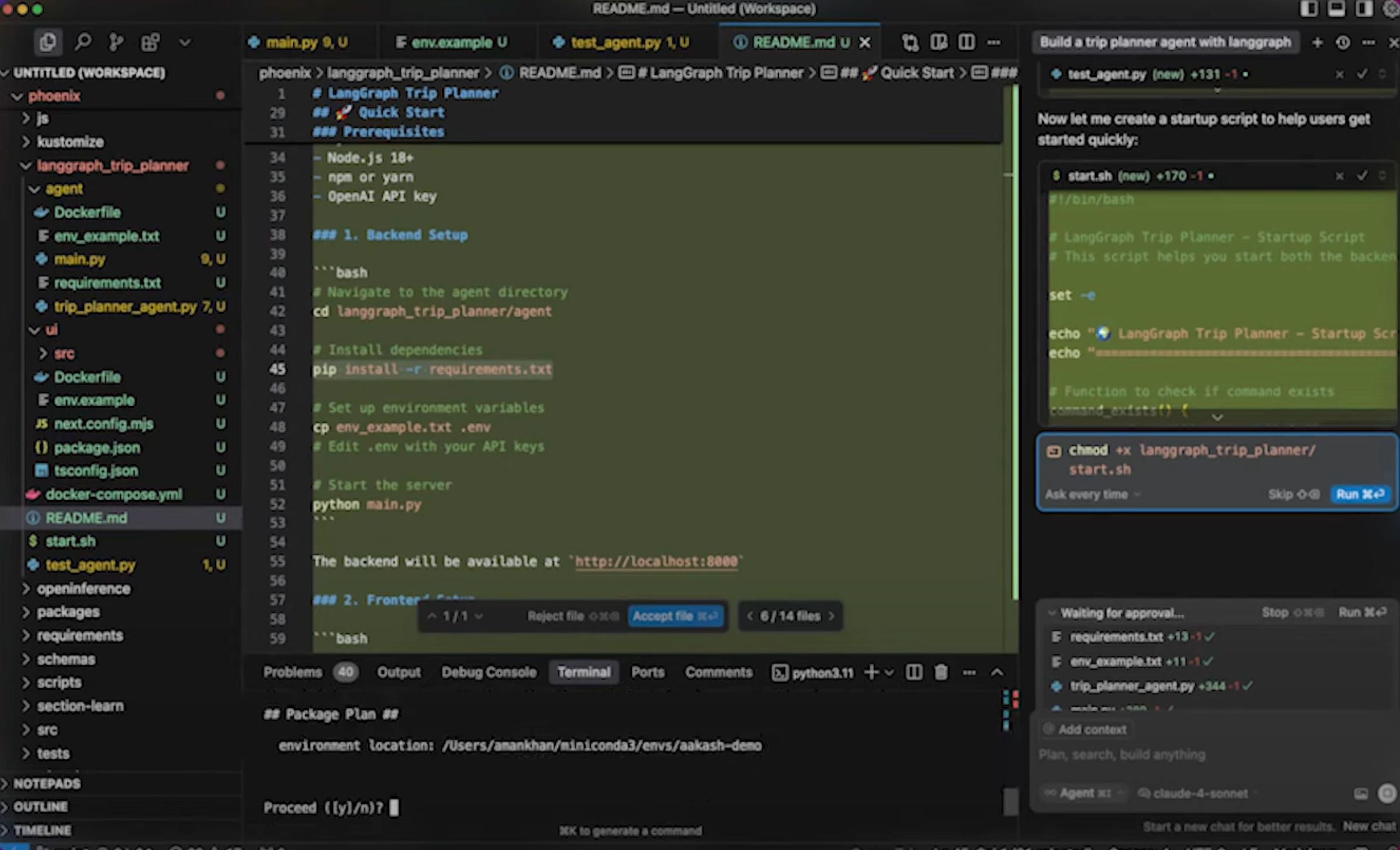Image resolution: width=1400 pixels, height=850 pixels.
Task: Click the Accept file button
Action: (675, 616)
